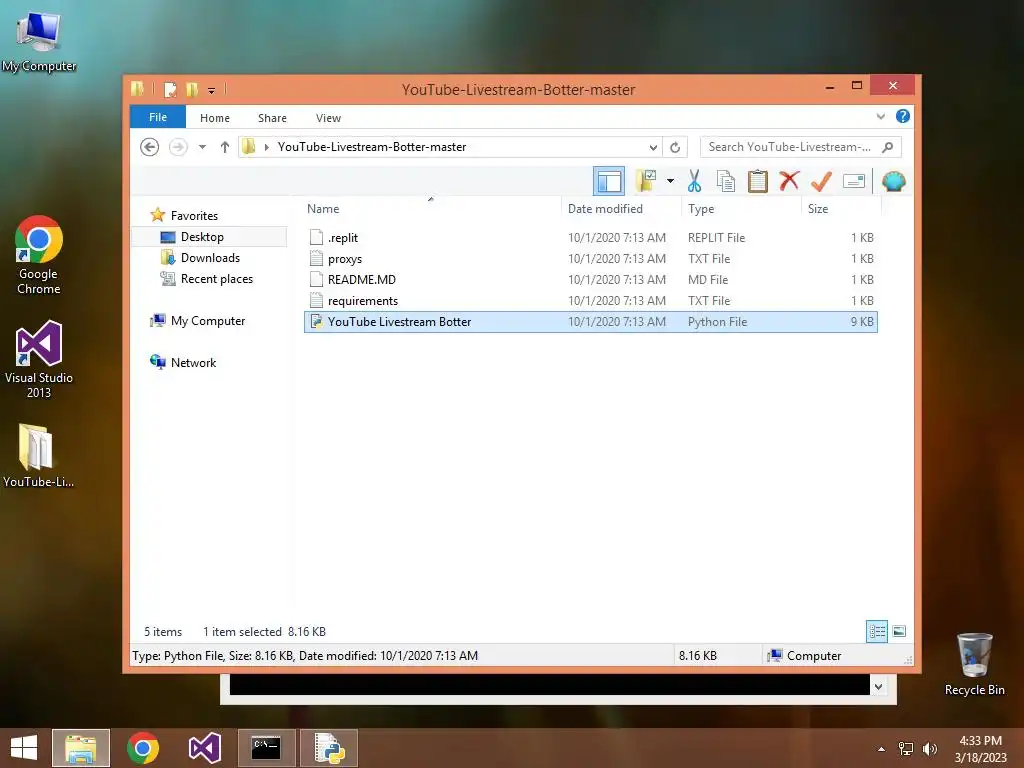
Task: Open the My Computer desktop icon
Action: [x=39, y=39]
